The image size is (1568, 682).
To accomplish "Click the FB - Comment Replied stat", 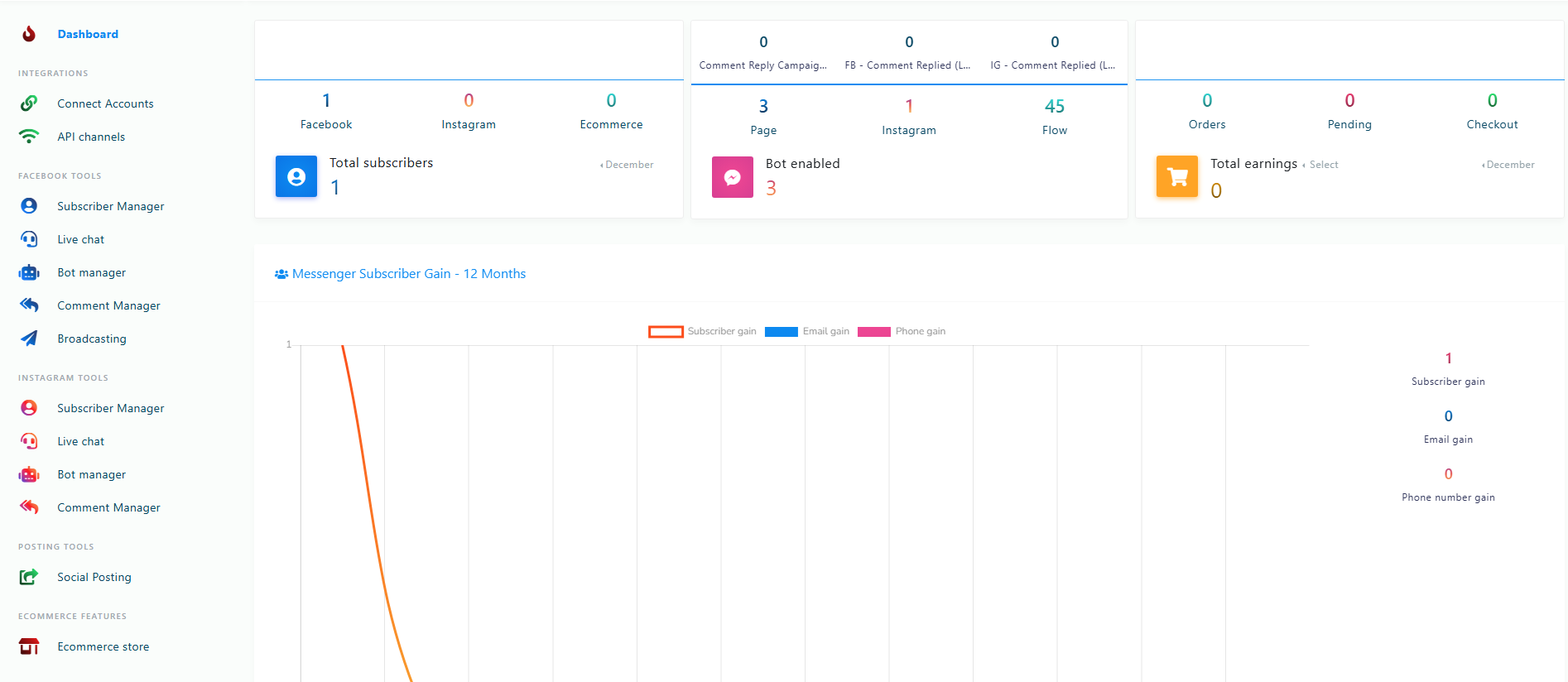I will point(908,53).
